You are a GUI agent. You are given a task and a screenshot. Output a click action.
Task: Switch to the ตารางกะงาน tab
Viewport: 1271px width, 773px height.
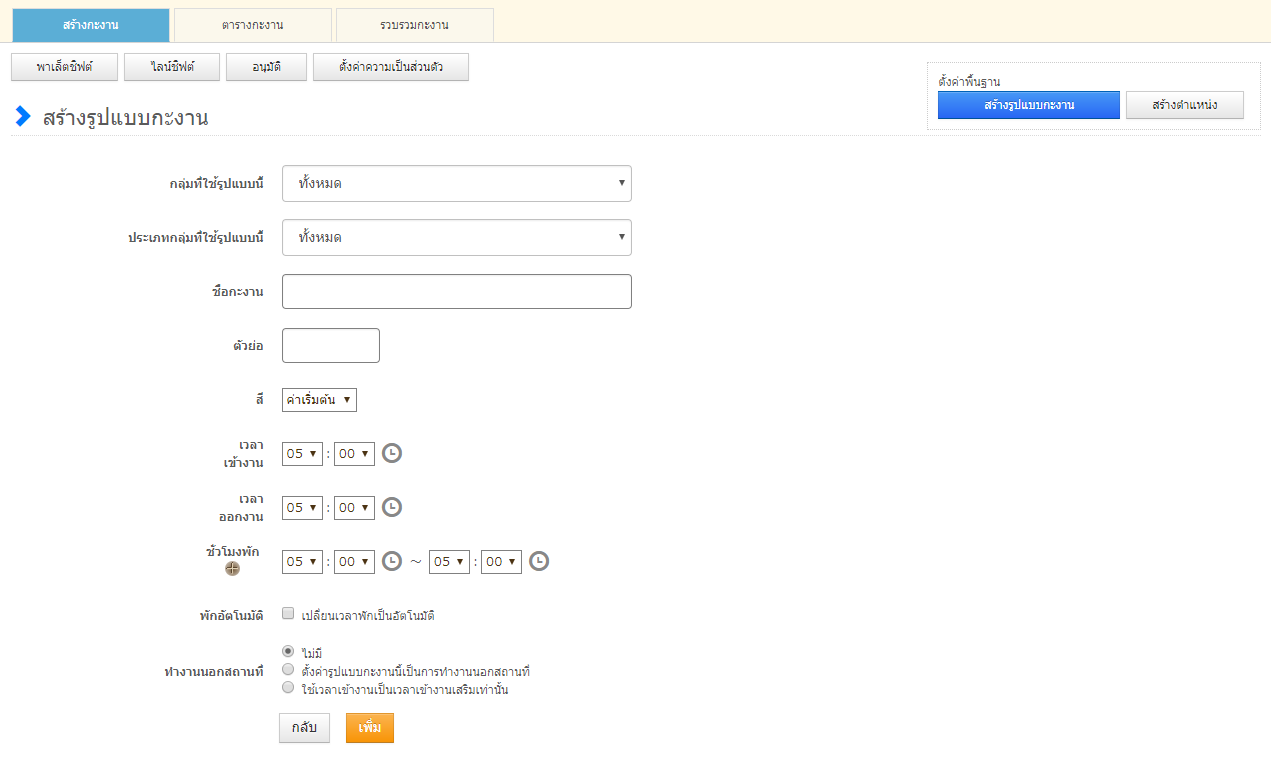coord(253,24)
